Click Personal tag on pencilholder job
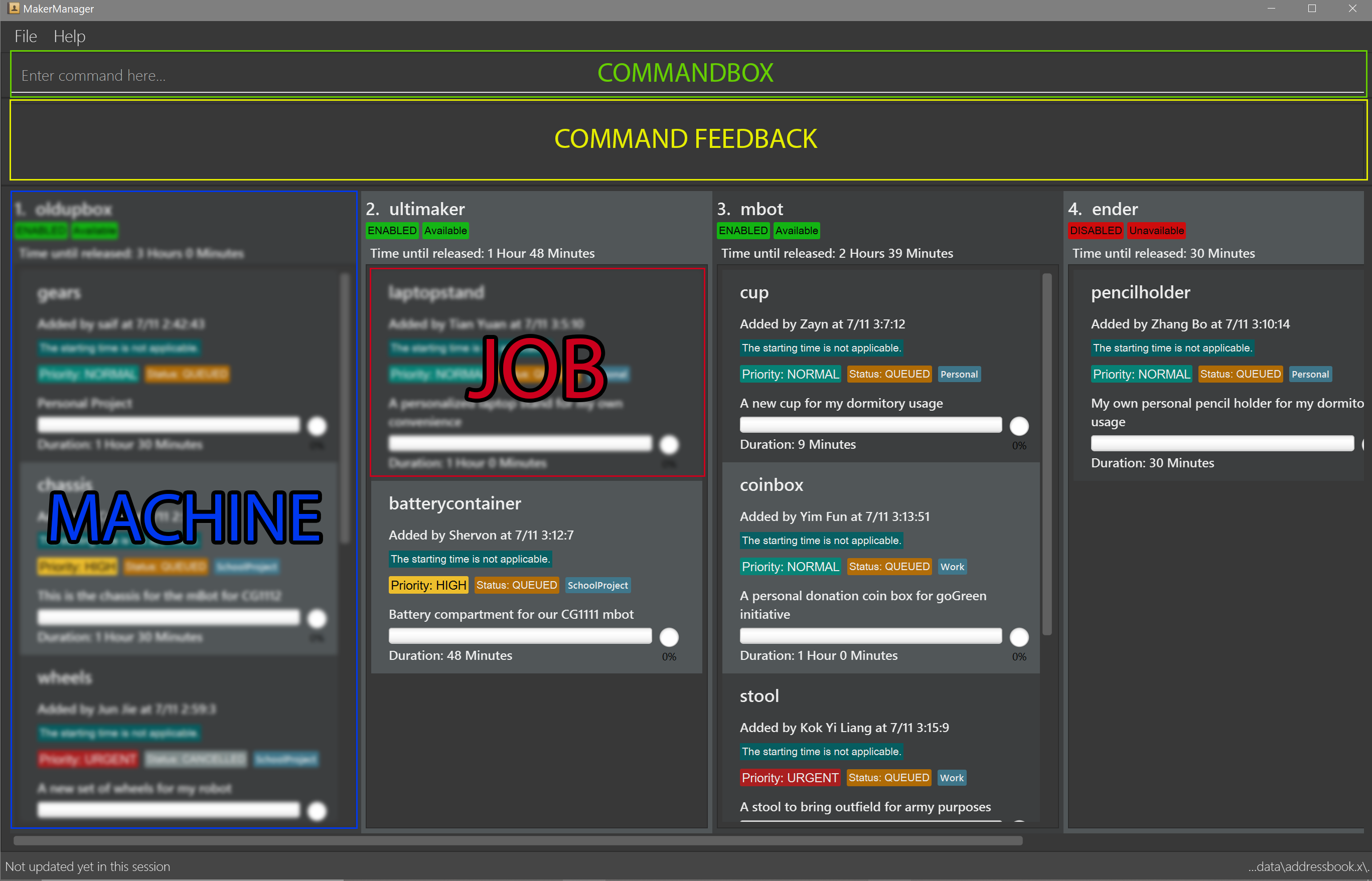Image resolution: width=1372 pixels, height=881 pixels. coord(1310,374)
